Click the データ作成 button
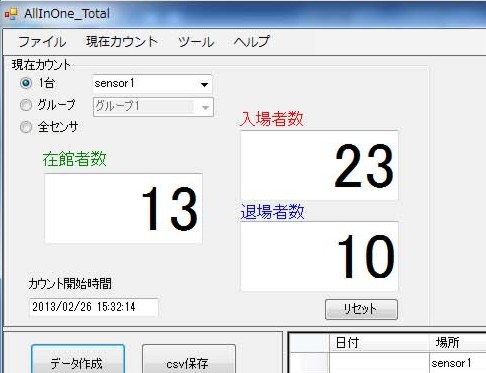 point(78,359)
